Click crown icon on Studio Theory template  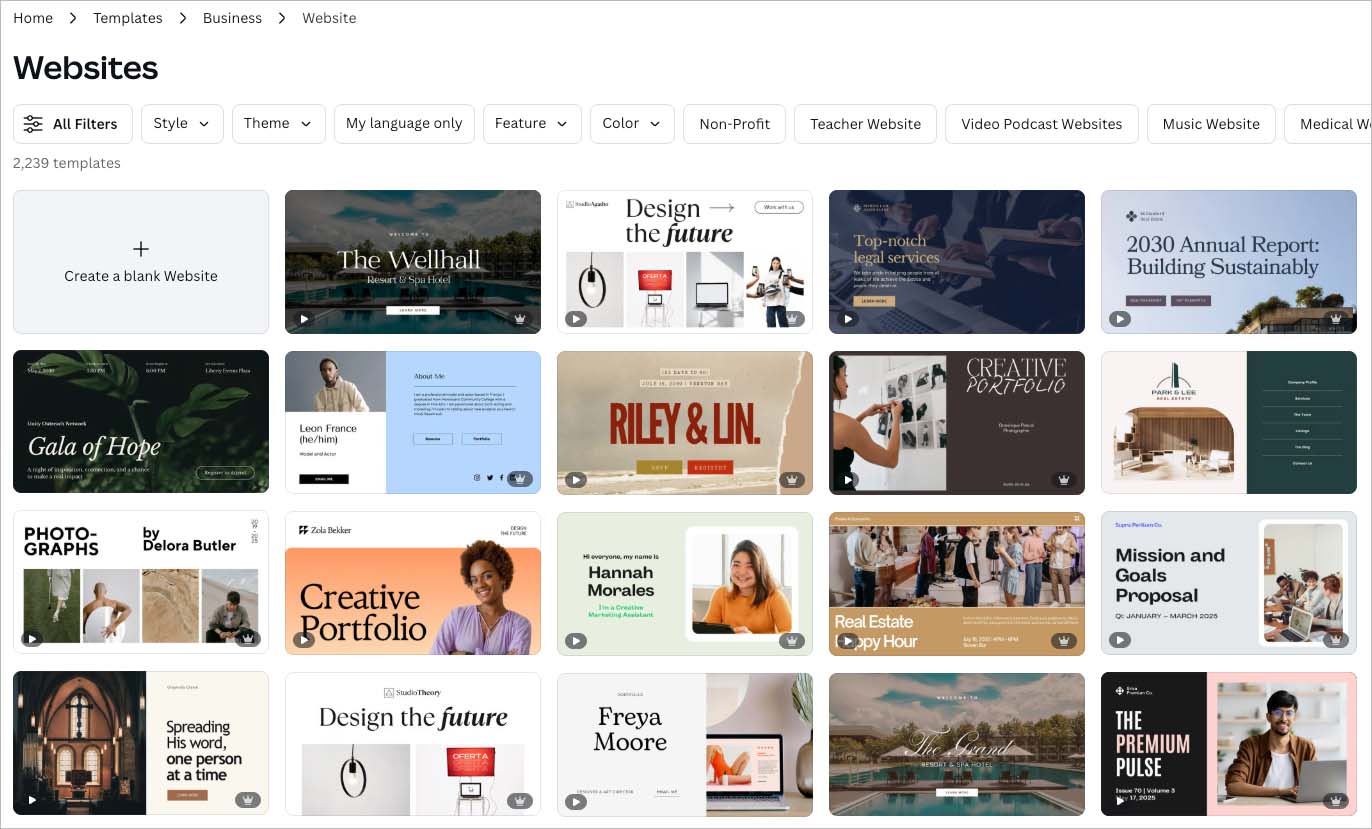pos(520,801)
